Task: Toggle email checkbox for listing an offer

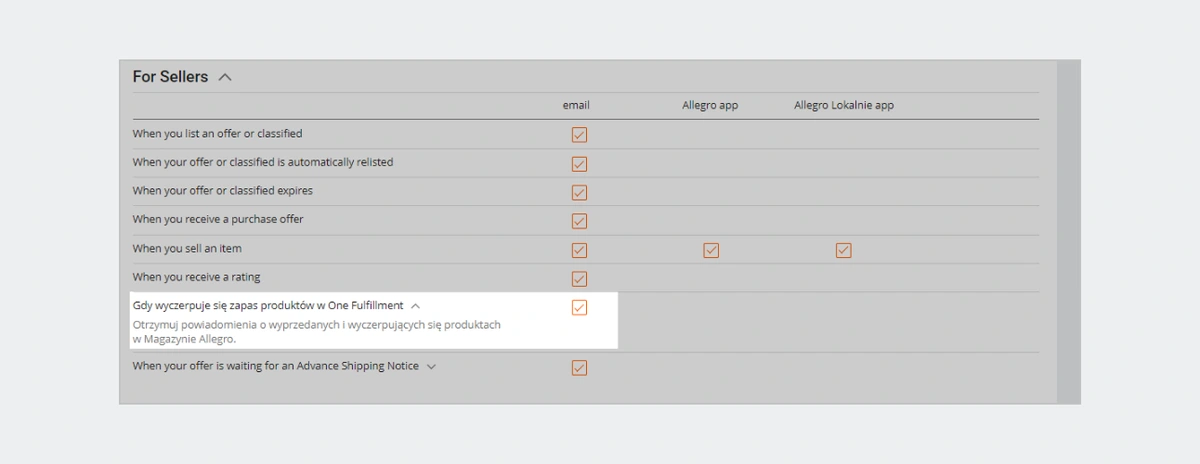Action: [579, 134]
